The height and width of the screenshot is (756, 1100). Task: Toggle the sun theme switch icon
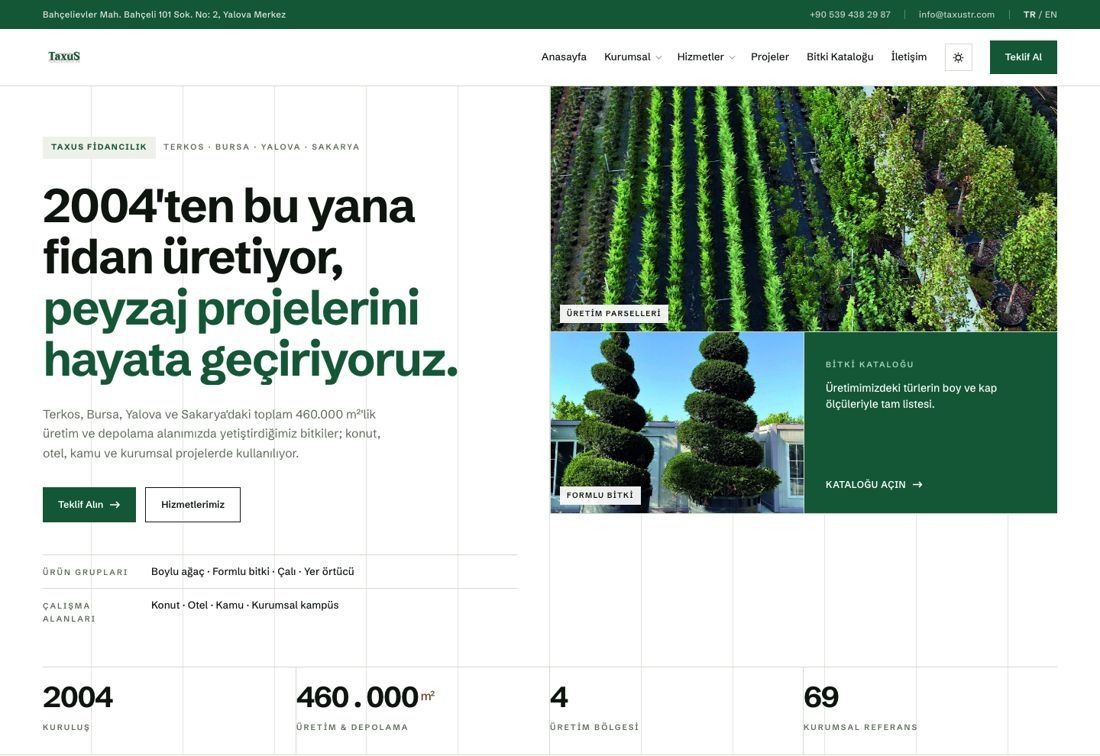[x=958, y=58]
